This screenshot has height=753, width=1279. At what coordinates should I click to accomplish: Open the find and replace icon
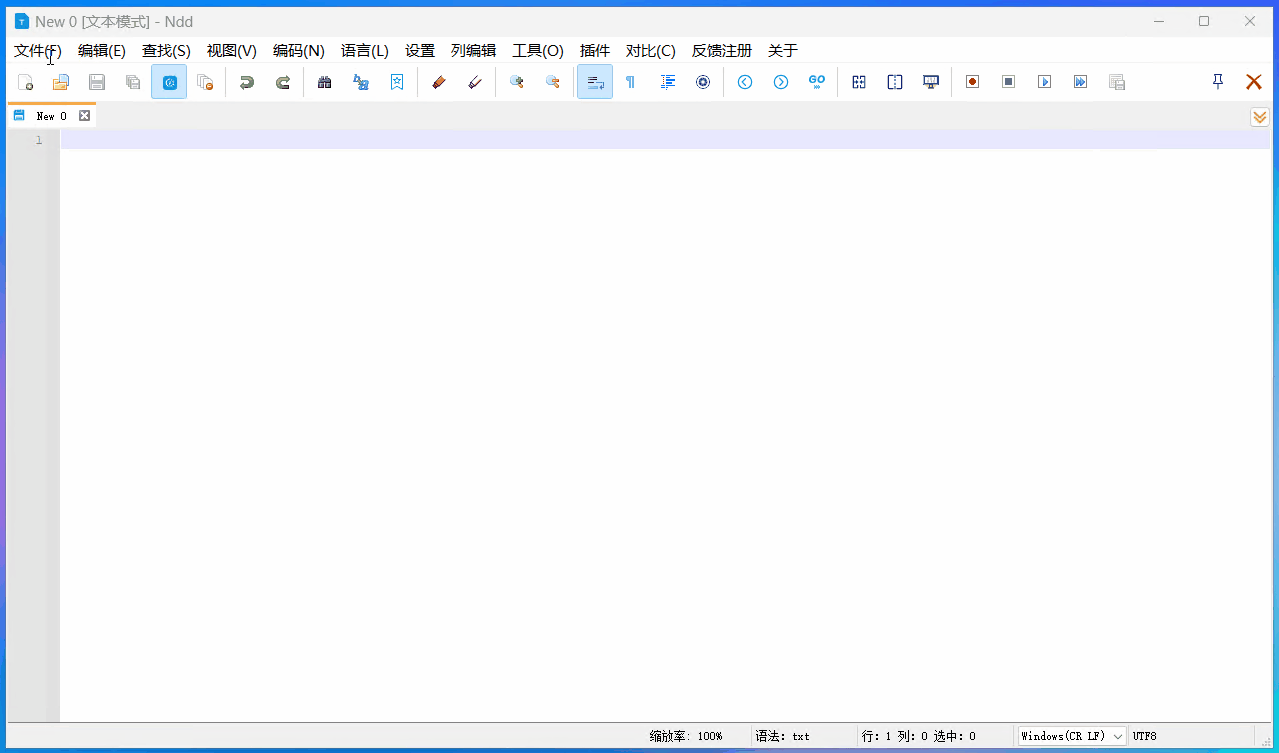361,82
